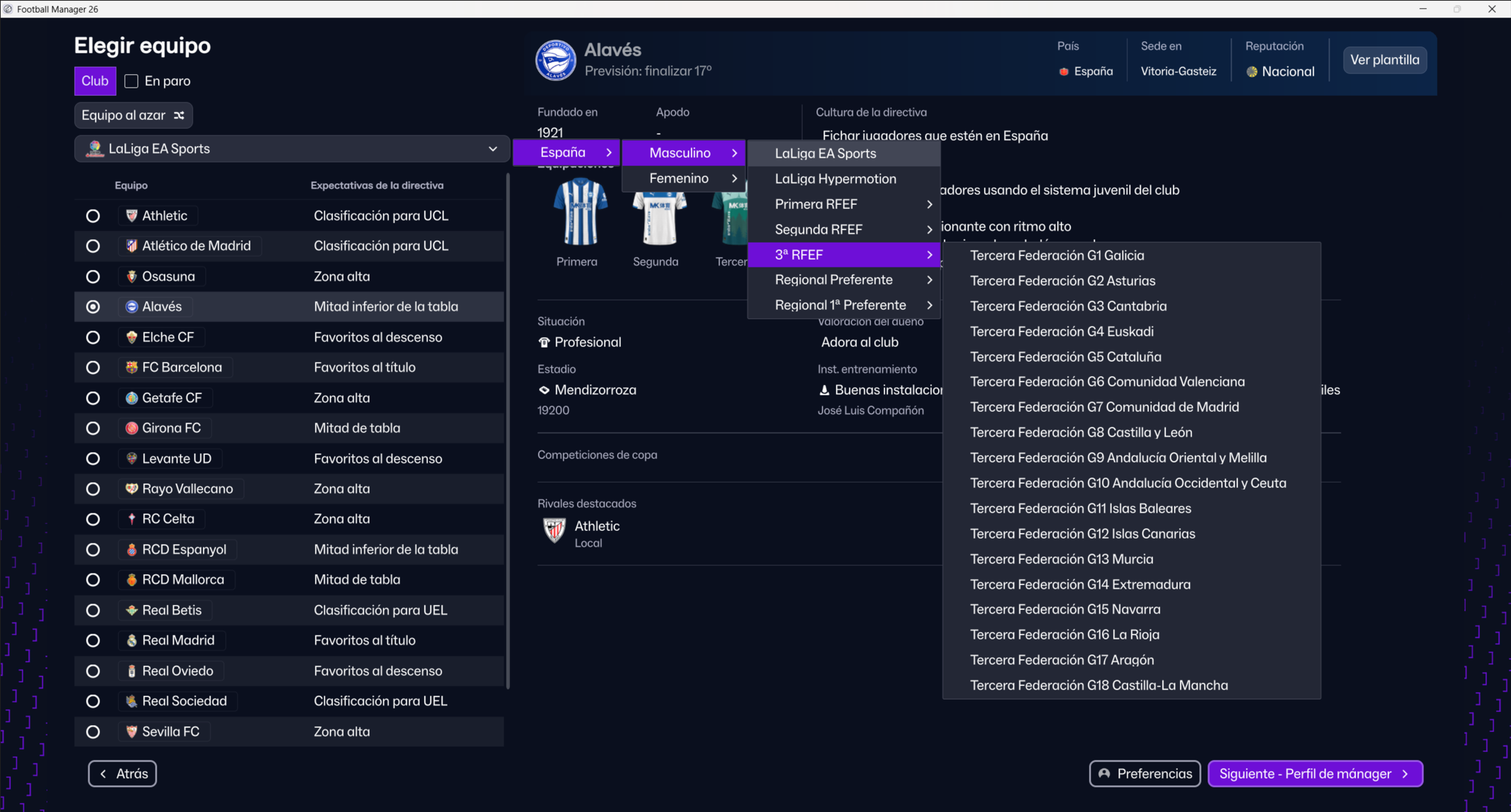
Task: Enable the En paro checkbox
Action: point(131,81)
